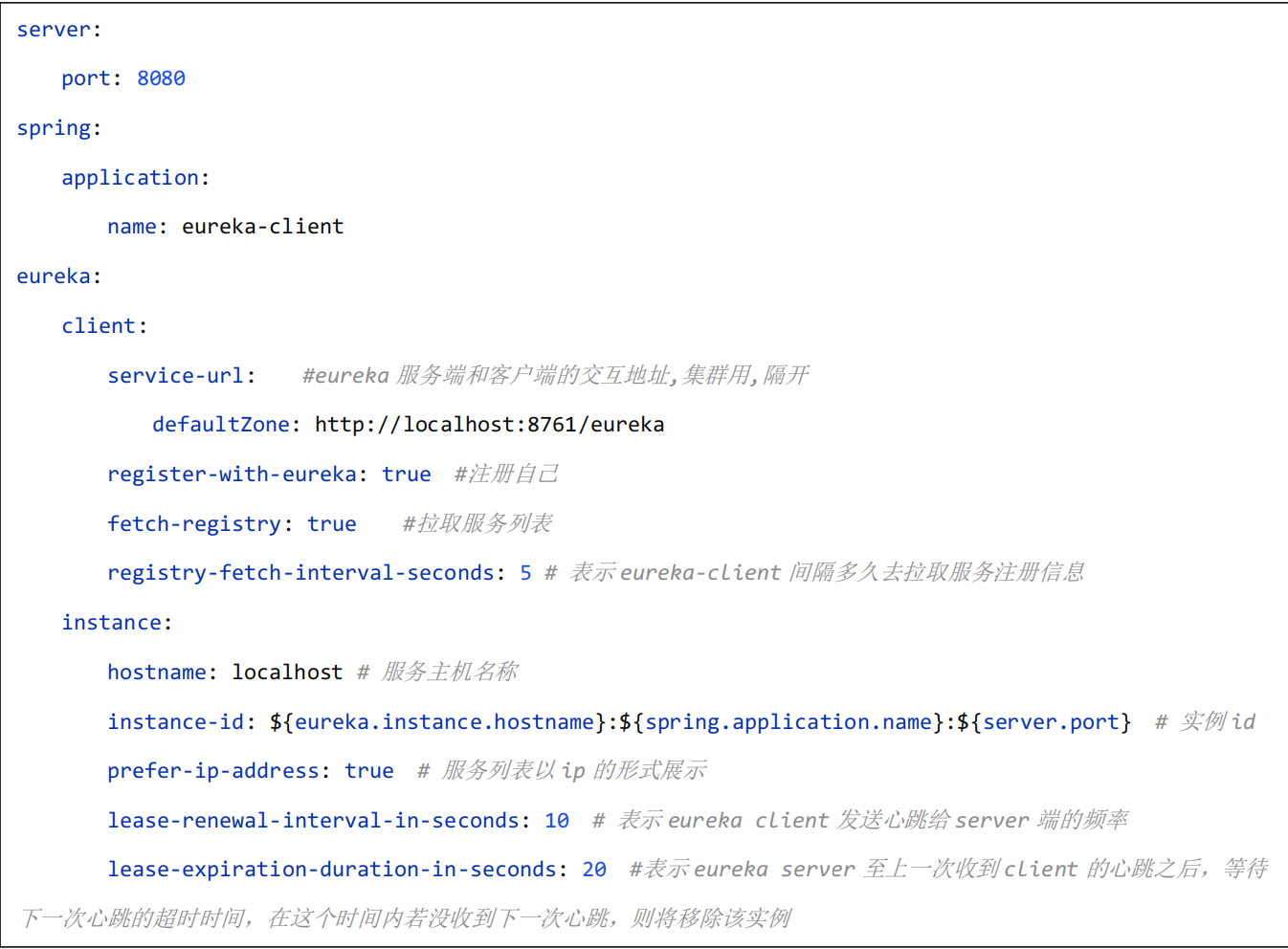Click the ${server.port} placeholder
Screen dimensions: 1288x949
click(1044, 722)
